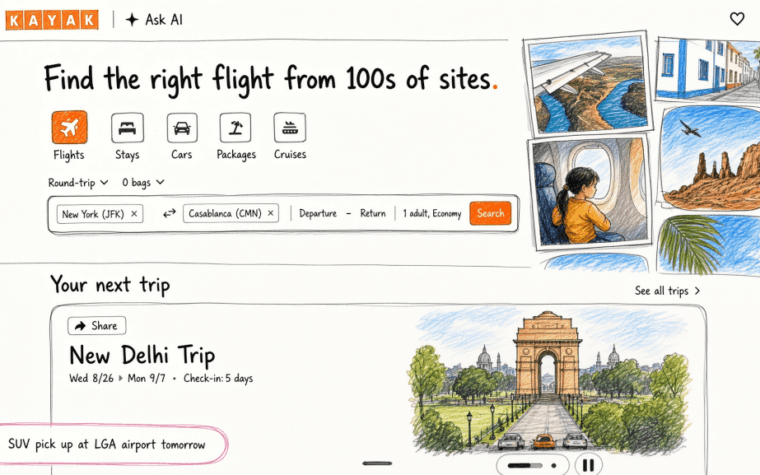
Task: Click the New York (JFK) origin field
Action: (x=99, y=214)
